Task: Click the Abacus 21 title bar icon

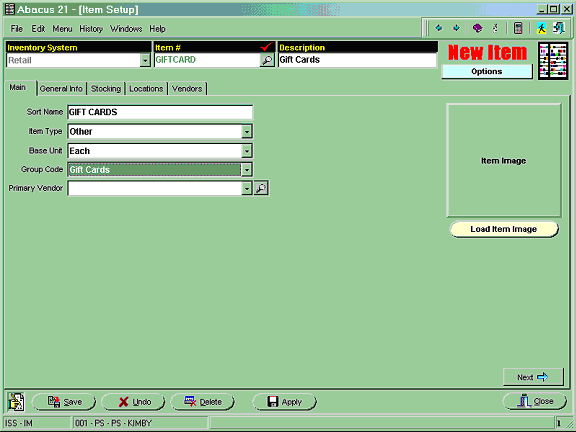Action: (10, 9)
